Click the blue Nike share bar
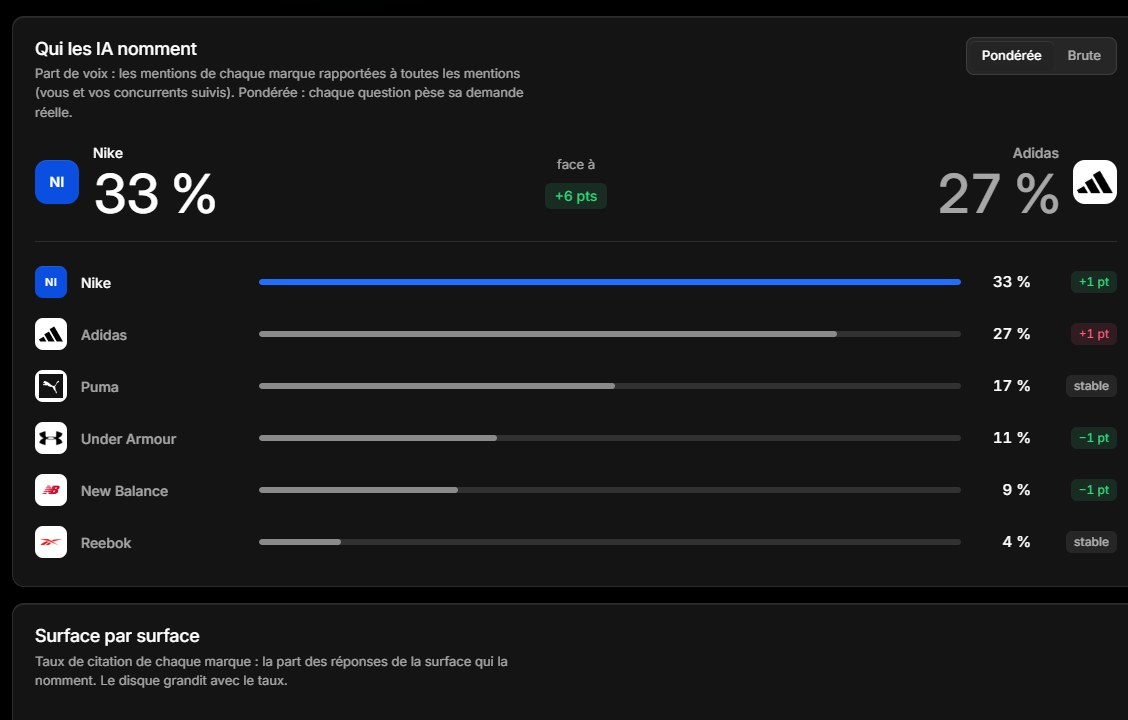 [x=609, y=282]
